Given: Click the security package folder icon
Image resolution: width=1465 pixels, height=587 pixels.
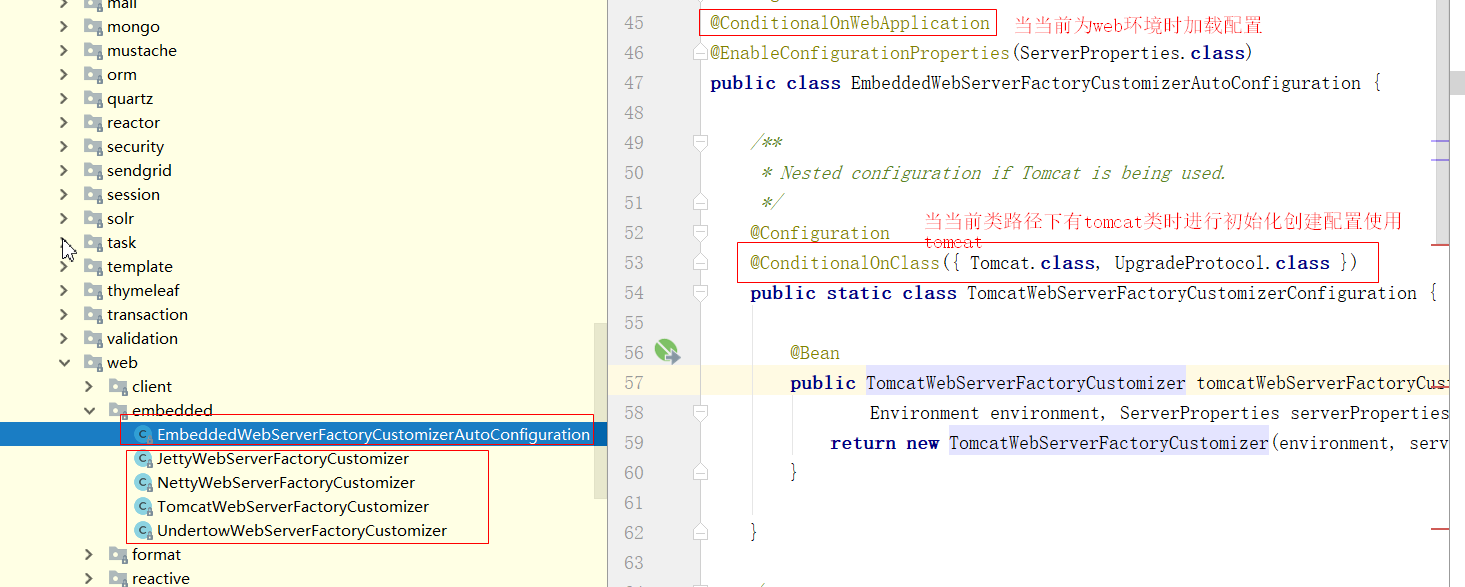Looking at the screenshot, I should tap(93, 147).
